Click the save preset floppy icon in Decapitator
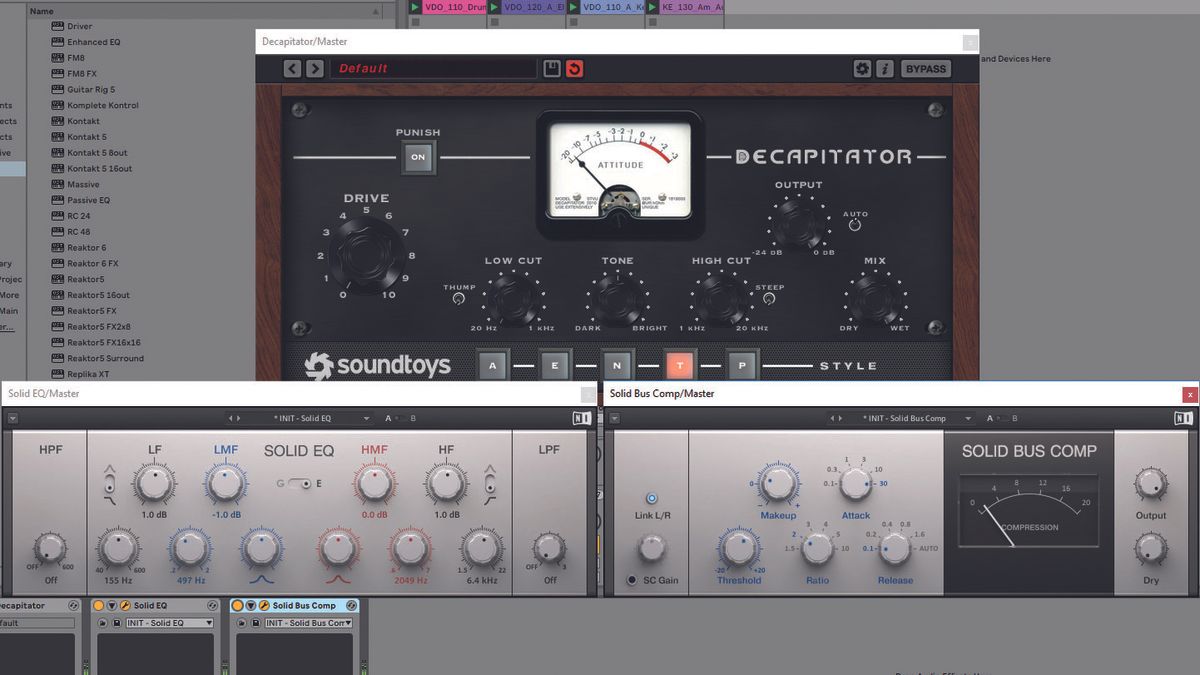 click(x=550, y=68)
